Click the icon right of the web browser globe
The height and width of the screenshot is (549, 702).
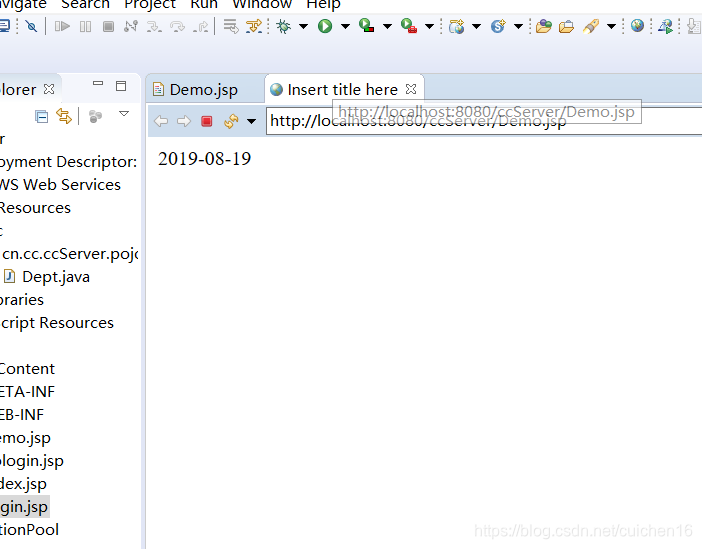(x=666, y=26)
